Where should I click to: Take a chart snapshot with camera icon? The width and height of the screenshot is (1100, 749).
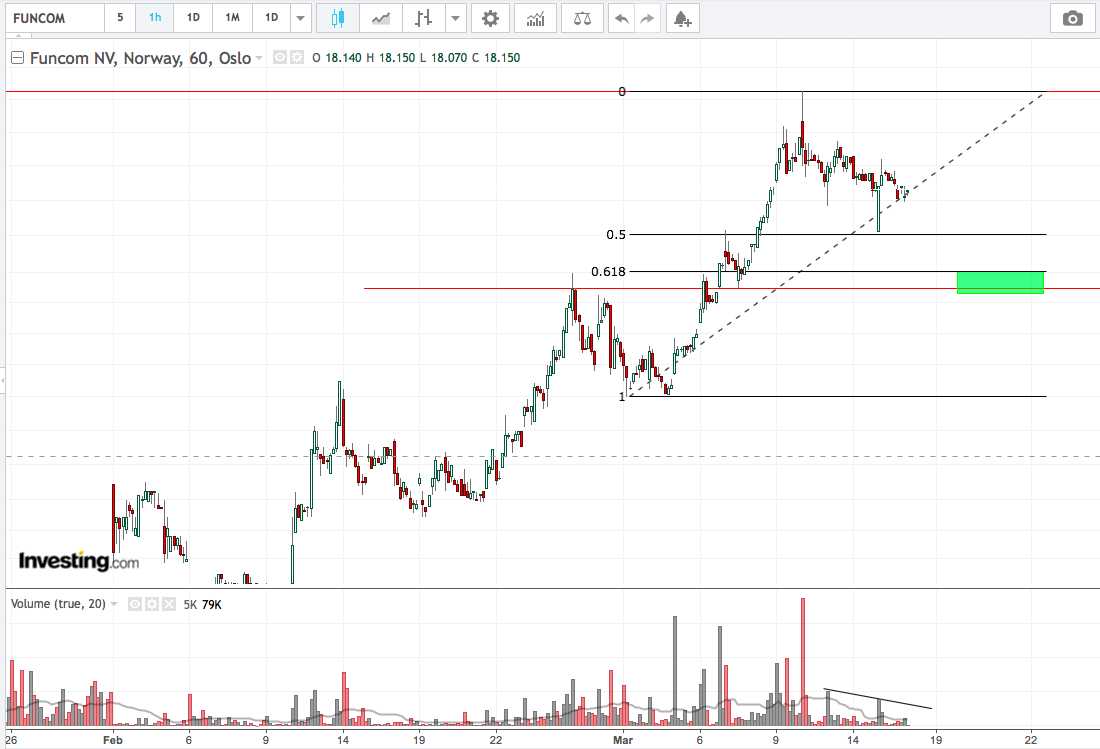(x=1073, y=18)
